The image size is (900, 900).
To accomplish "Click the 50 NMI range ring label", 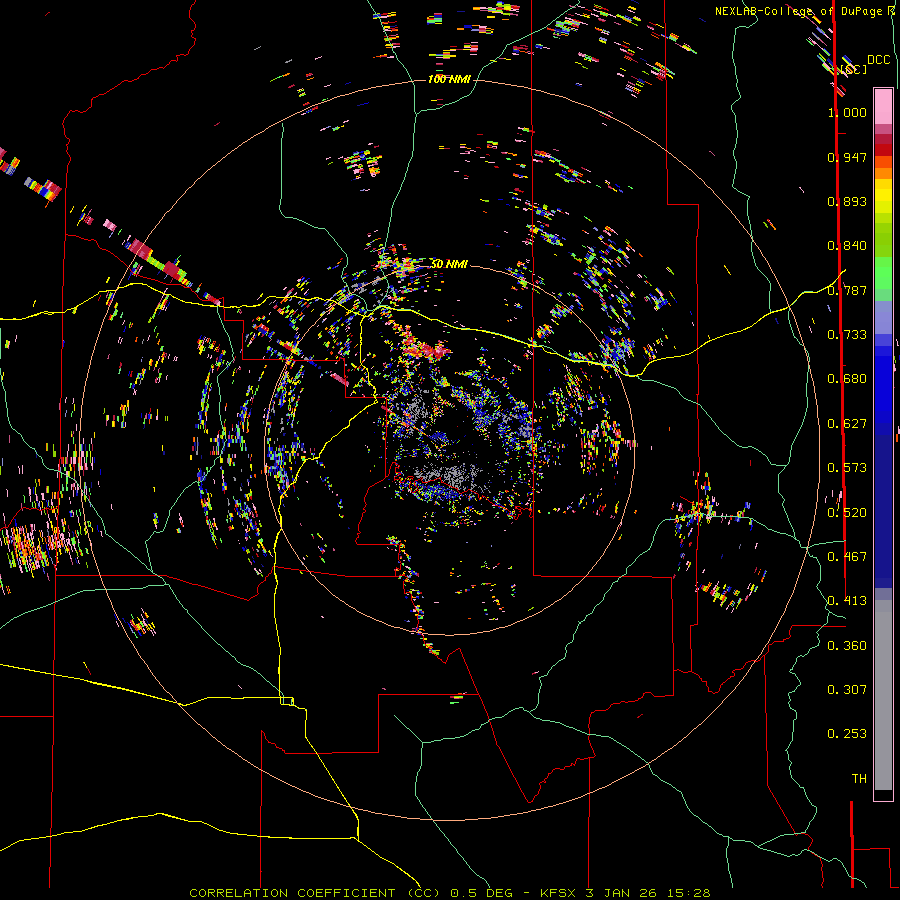I will click(449, 264).
